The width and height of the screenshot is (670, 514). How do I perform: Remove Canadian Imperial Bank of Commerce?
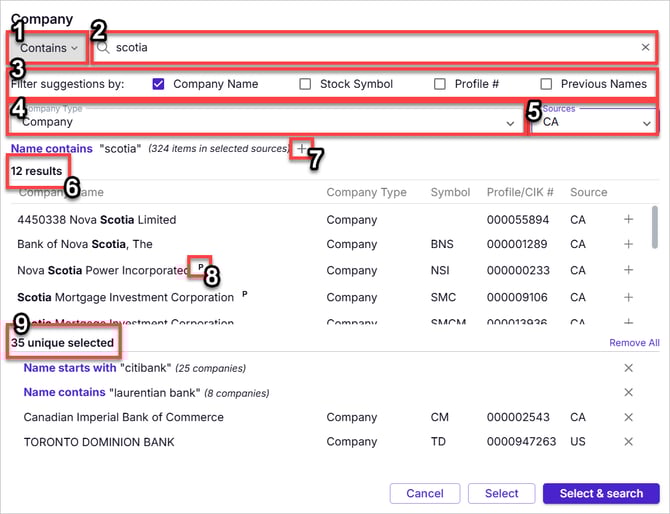pos(628,417)
